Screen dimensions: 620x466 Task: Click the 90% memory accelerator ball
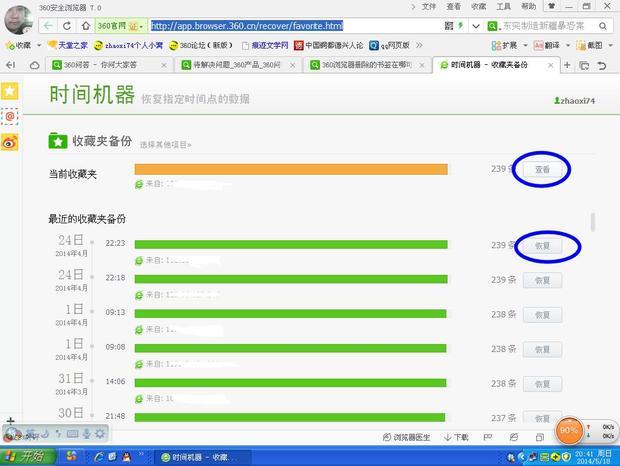click(x=569, y=431)
